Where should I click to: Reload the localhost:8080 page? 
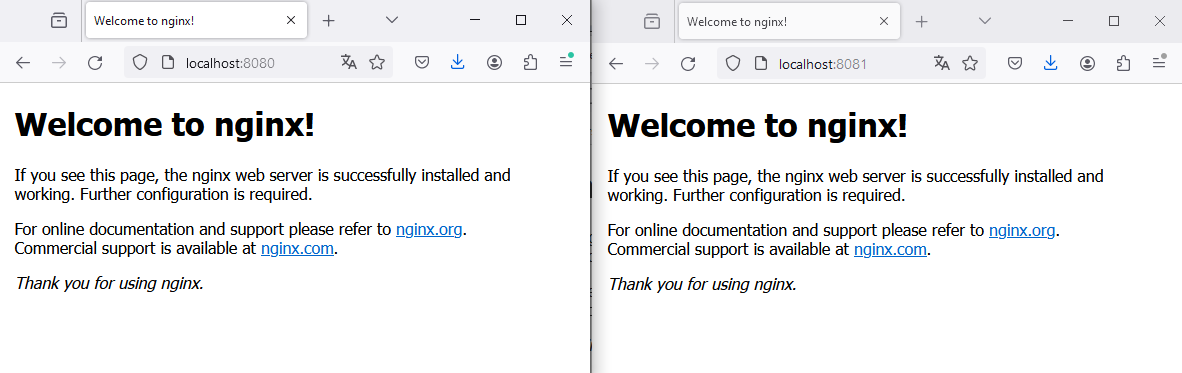pyautogui.click(x=95, y=63)
